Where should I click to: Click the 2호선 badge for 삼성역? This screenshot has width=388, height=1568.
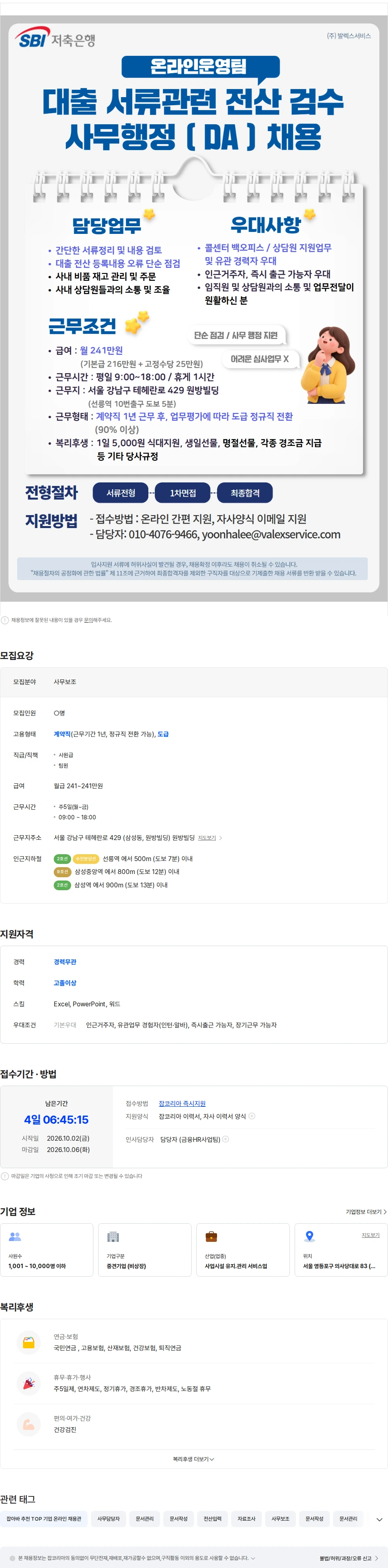[62, 886]
